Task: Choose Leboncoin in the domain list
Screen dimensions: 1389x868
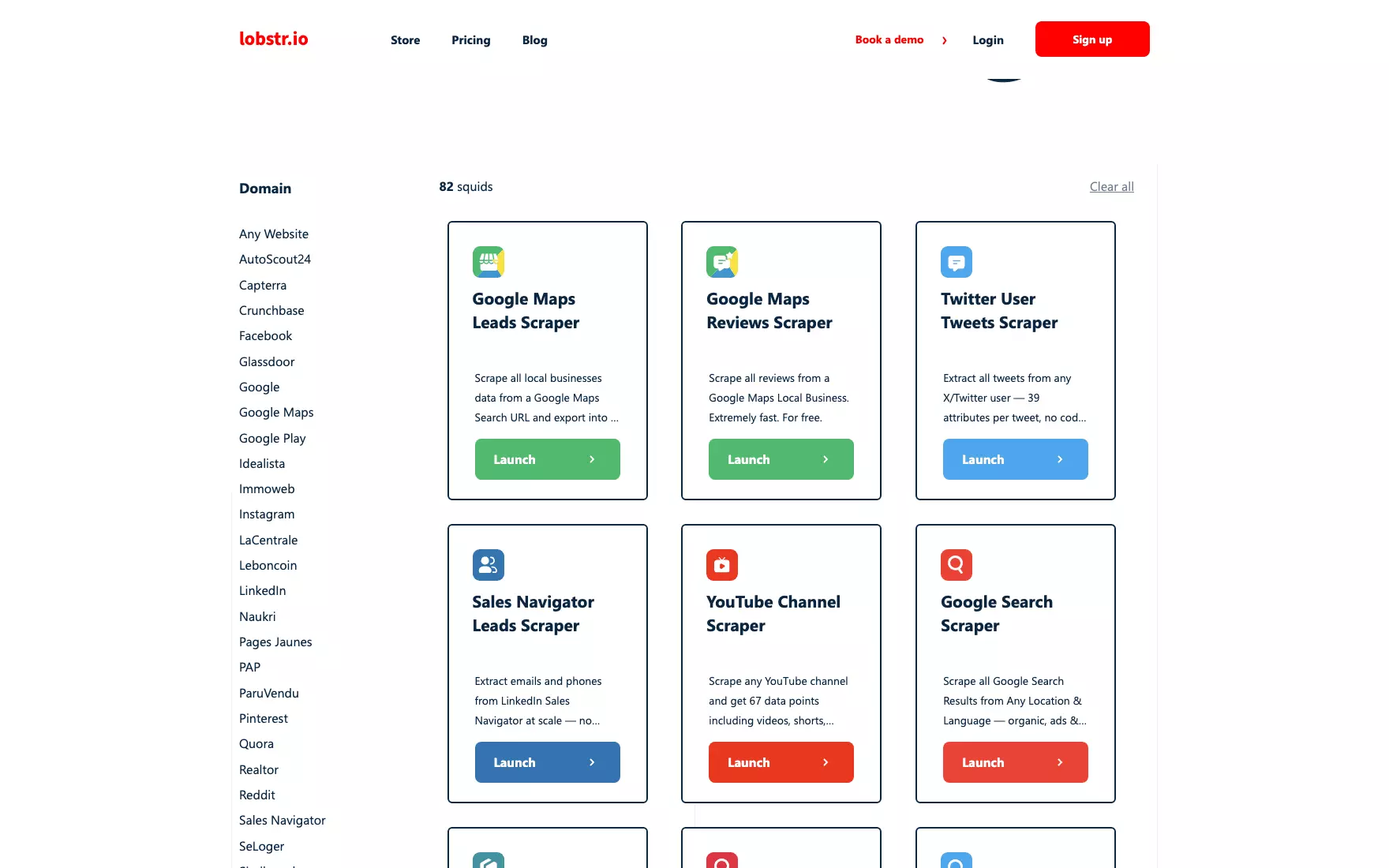Action: click(x=268, y=566)
